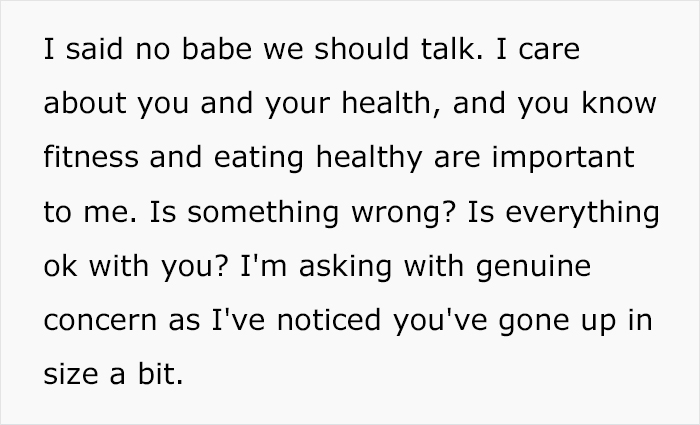700x425 pixels.
Task: Click the word "size" in last line
Action: (71, 373)
